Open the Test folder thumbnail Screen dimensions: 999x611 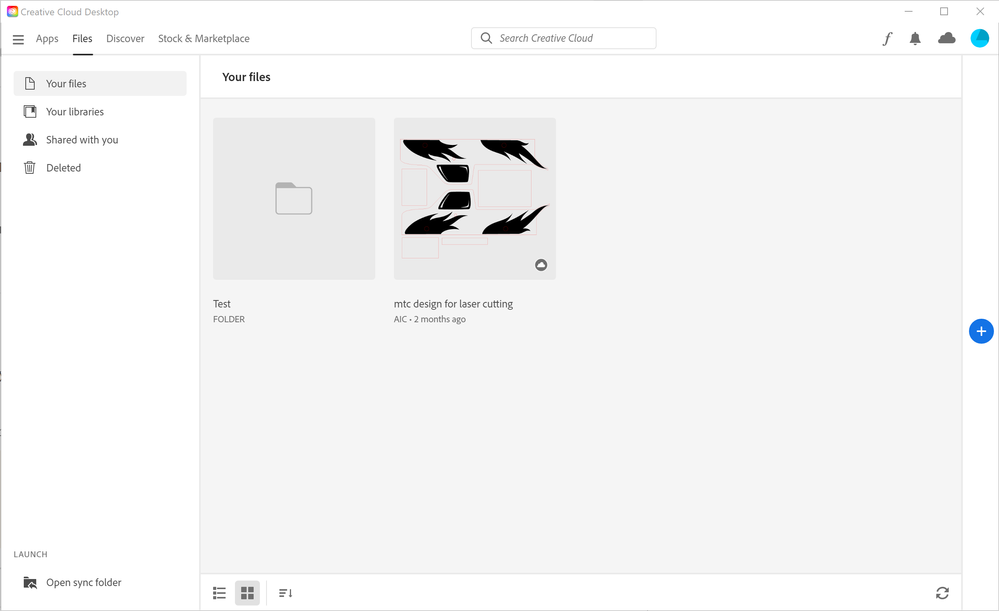coord(294,199)
